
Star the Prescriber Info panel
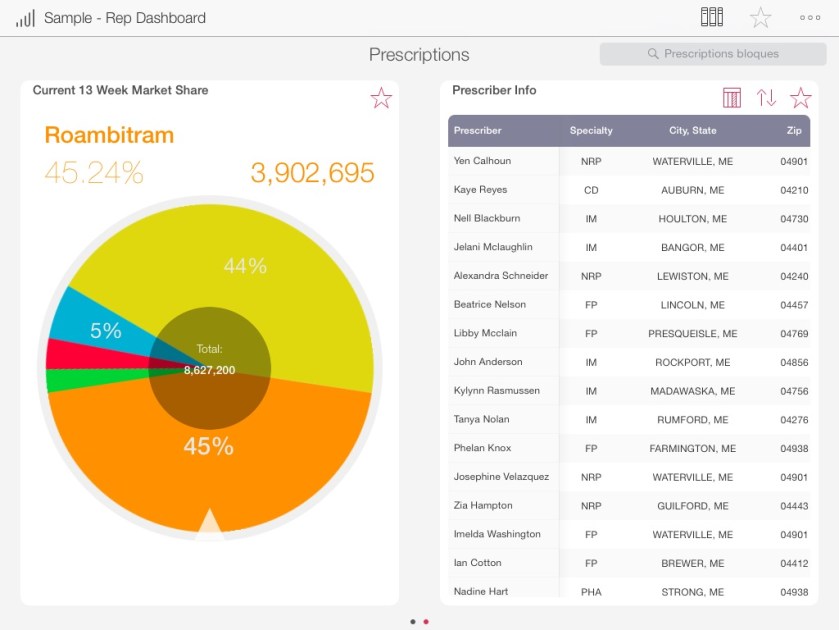pyautogui.click(x=801, y=98)
